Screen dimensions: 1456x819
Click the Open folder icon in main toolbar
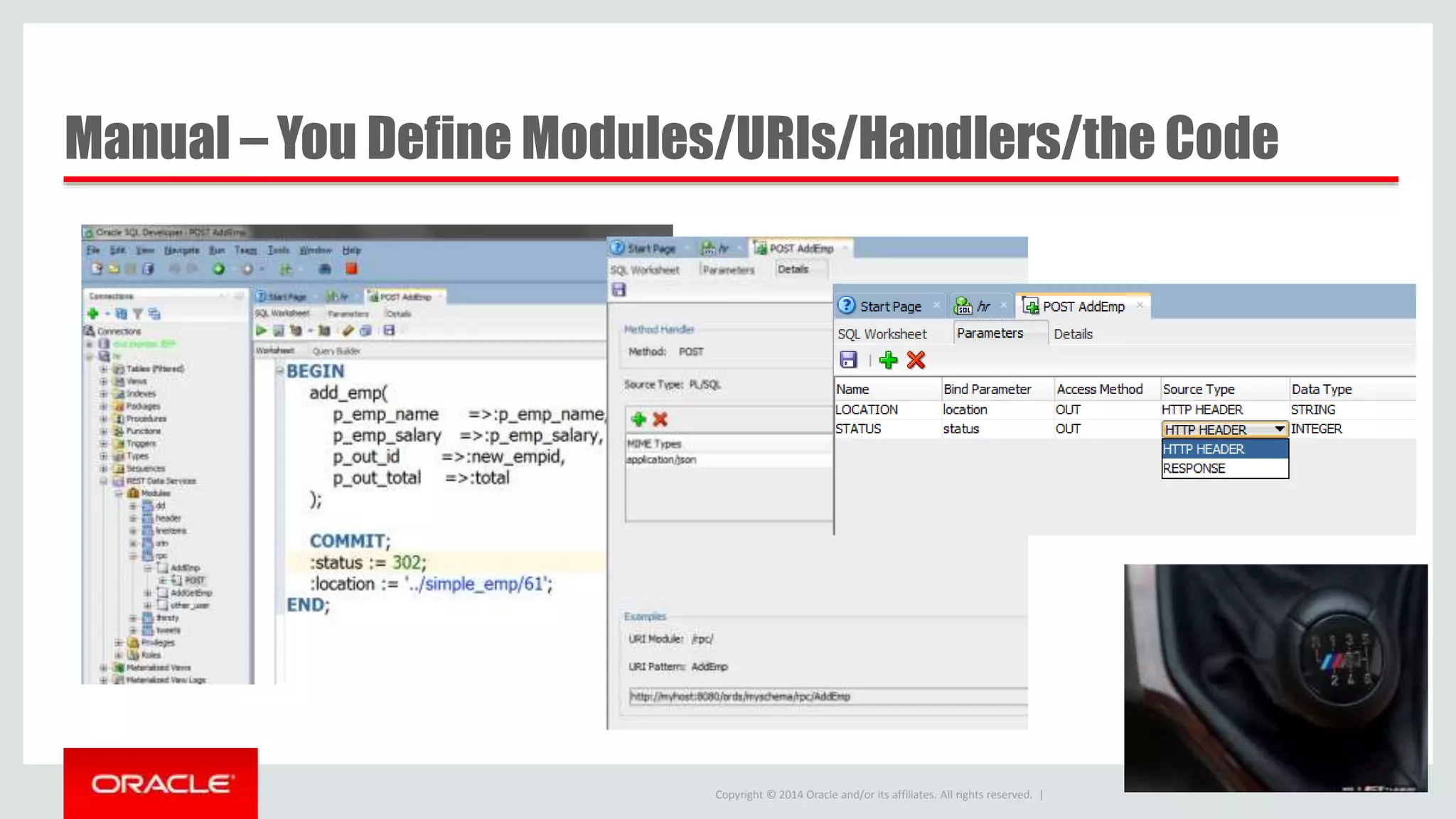point(114,269)
